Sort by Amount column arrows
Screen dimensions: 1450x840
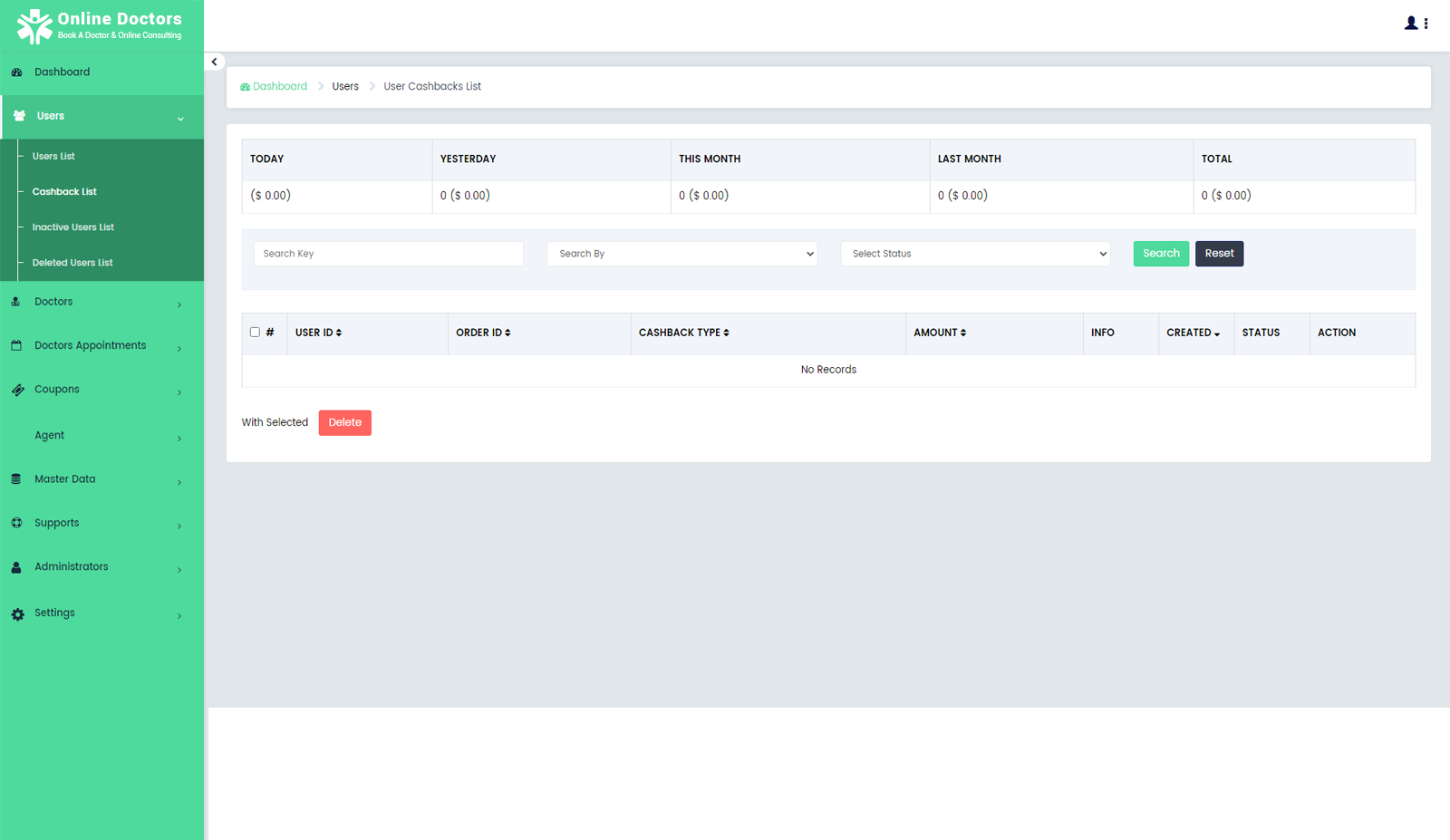pyautogui.click(x=963, y=333)
